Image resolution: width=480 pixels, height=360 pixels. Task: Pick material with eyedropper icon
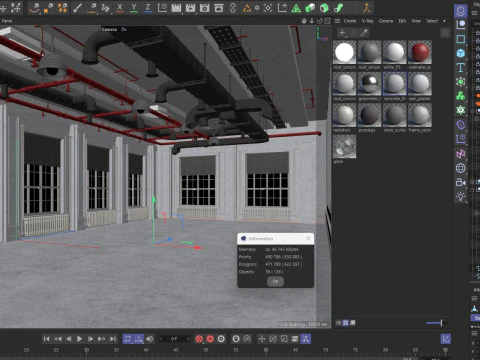coord(364,33)
